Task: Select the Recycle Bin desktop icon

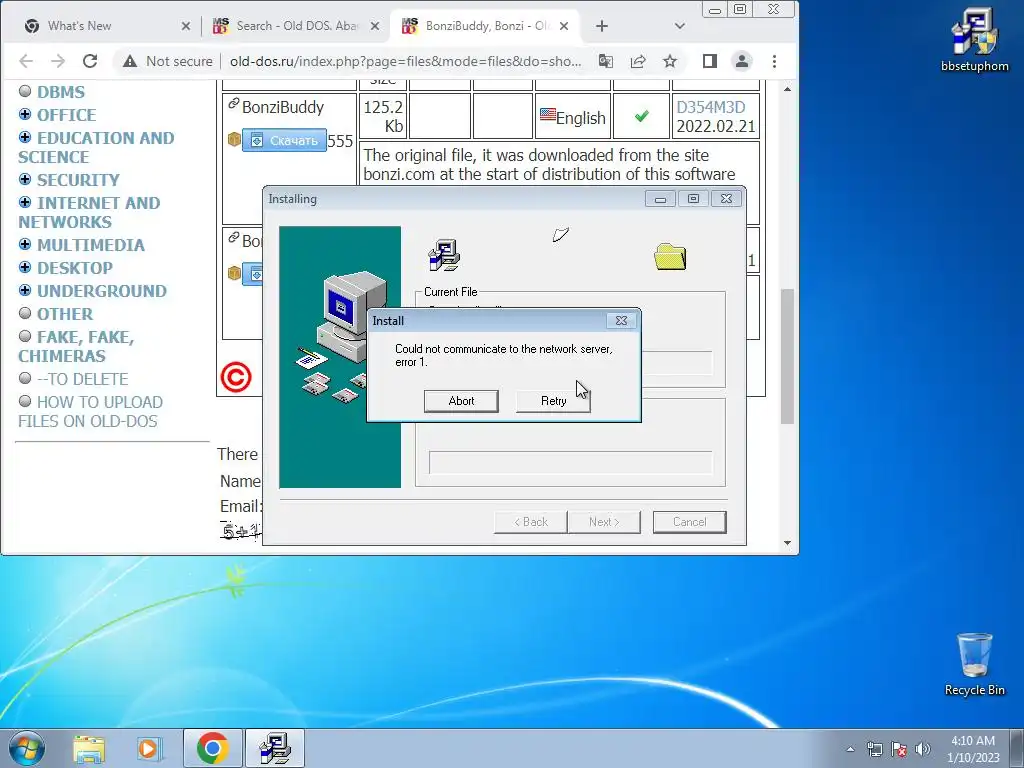Action: tap(974, 664)
